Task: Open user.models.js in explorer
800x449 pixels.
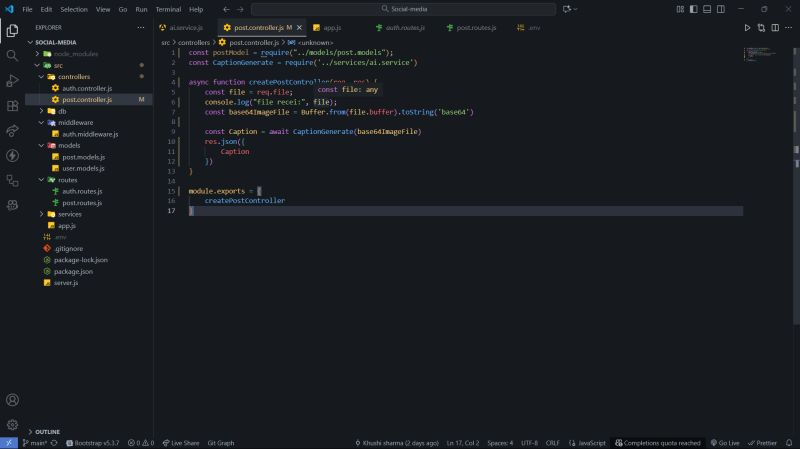Action: click(83, 168)
